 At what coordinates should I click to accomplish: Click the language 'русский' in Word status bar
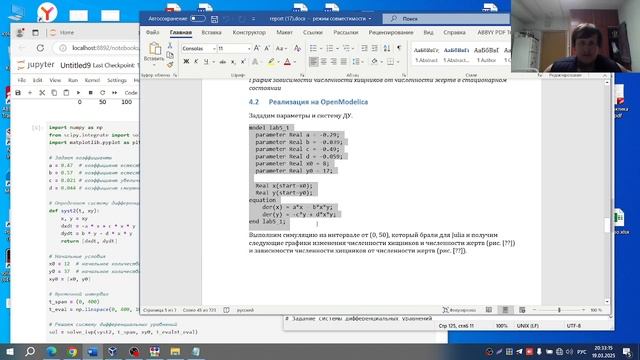245,310
